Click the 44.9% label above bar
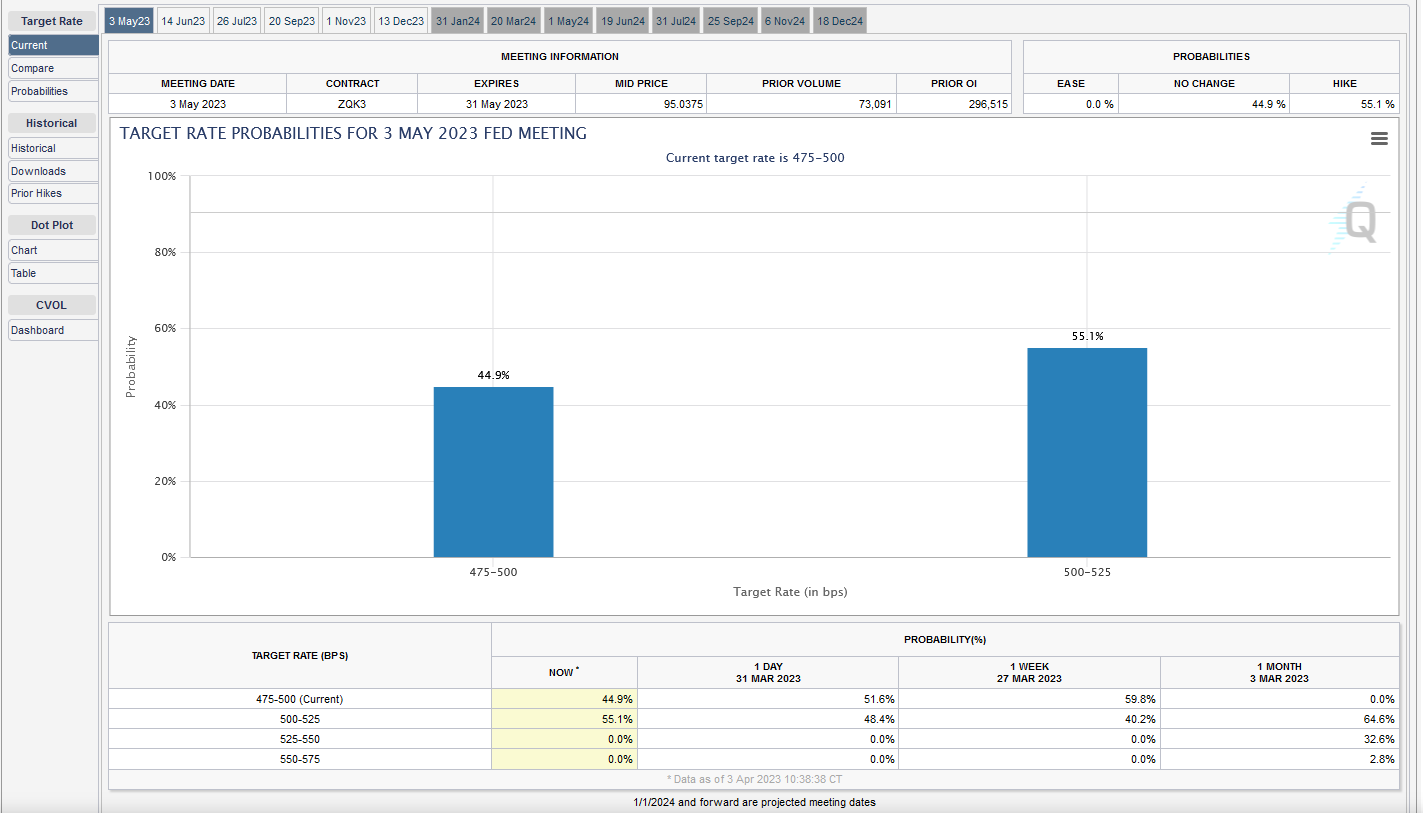The width and height of the screenshot is (1423, 813). (493, 375)
